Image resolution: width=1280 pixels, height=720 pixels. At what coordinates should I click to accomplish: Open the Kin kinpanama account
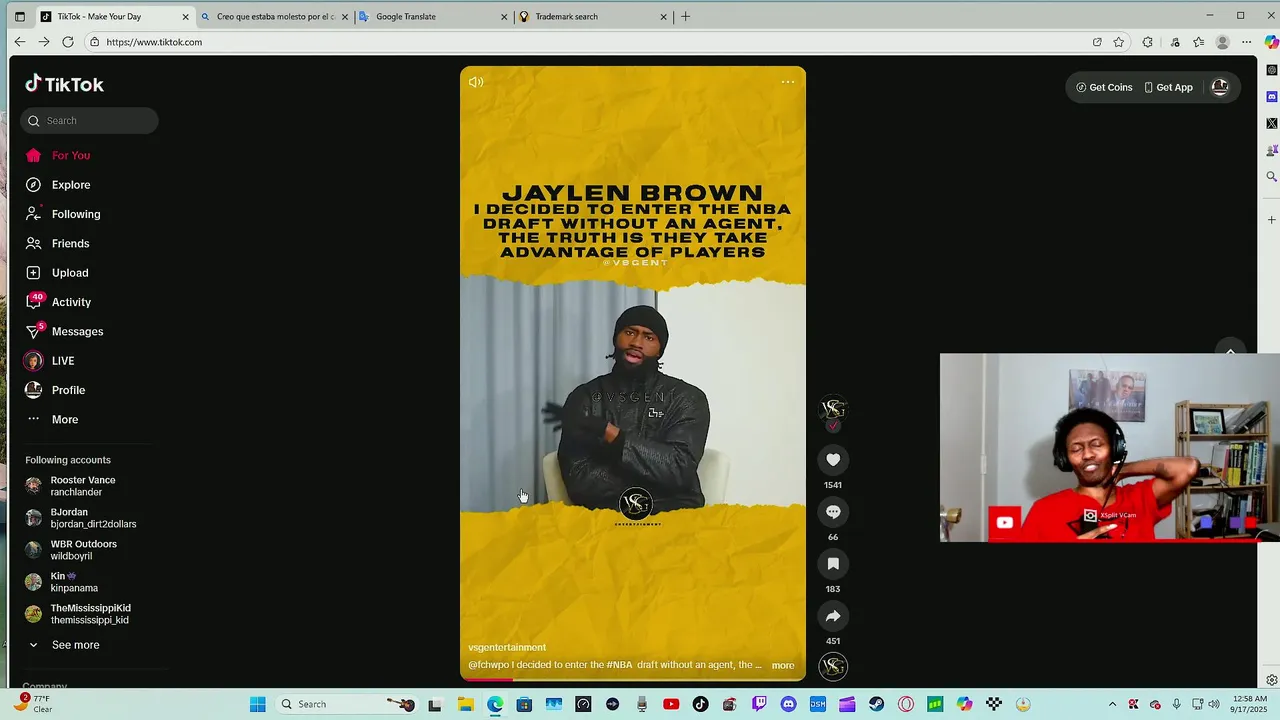click(74, 582)
